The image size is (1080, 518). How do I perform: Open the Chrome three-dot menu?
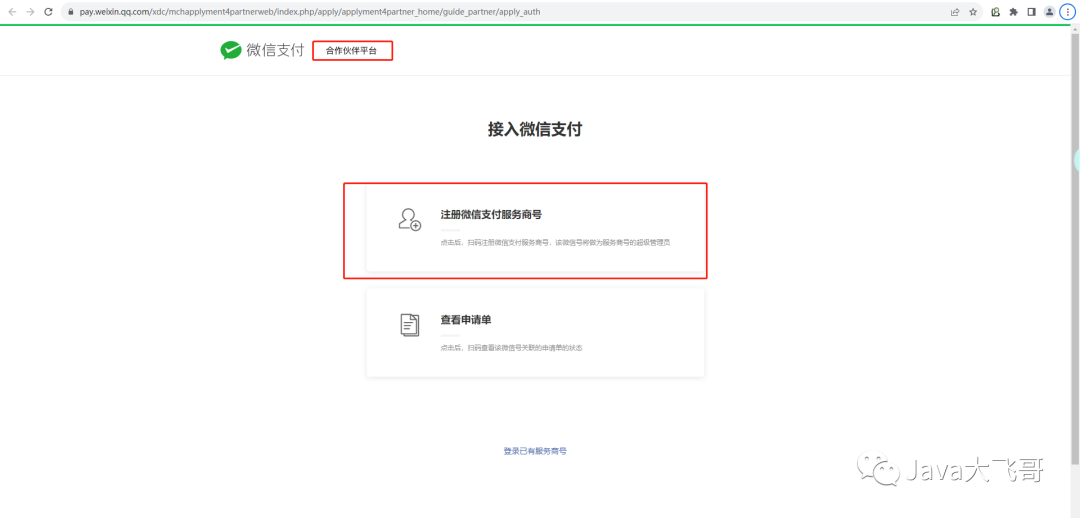(1068, 12)
